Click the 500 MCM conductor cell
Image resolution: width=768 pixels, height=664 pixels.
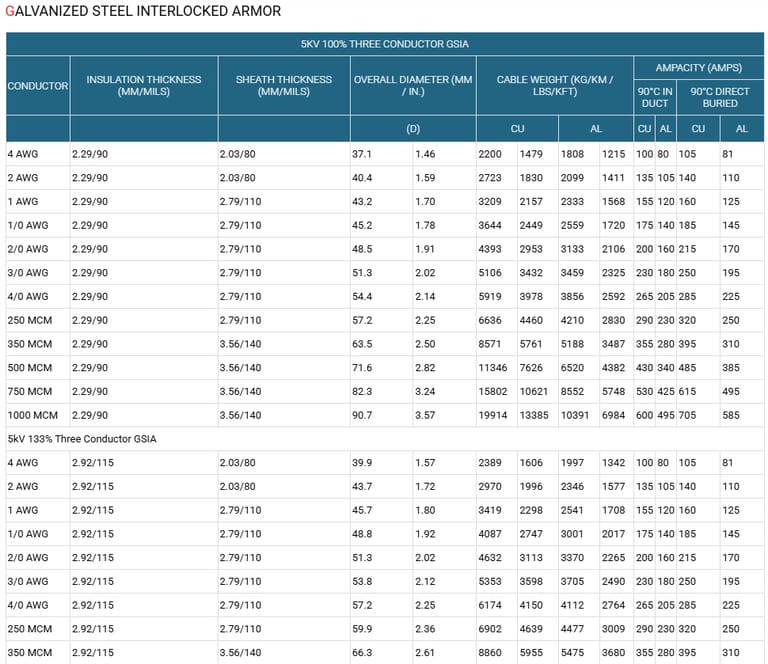pos(29,367)
